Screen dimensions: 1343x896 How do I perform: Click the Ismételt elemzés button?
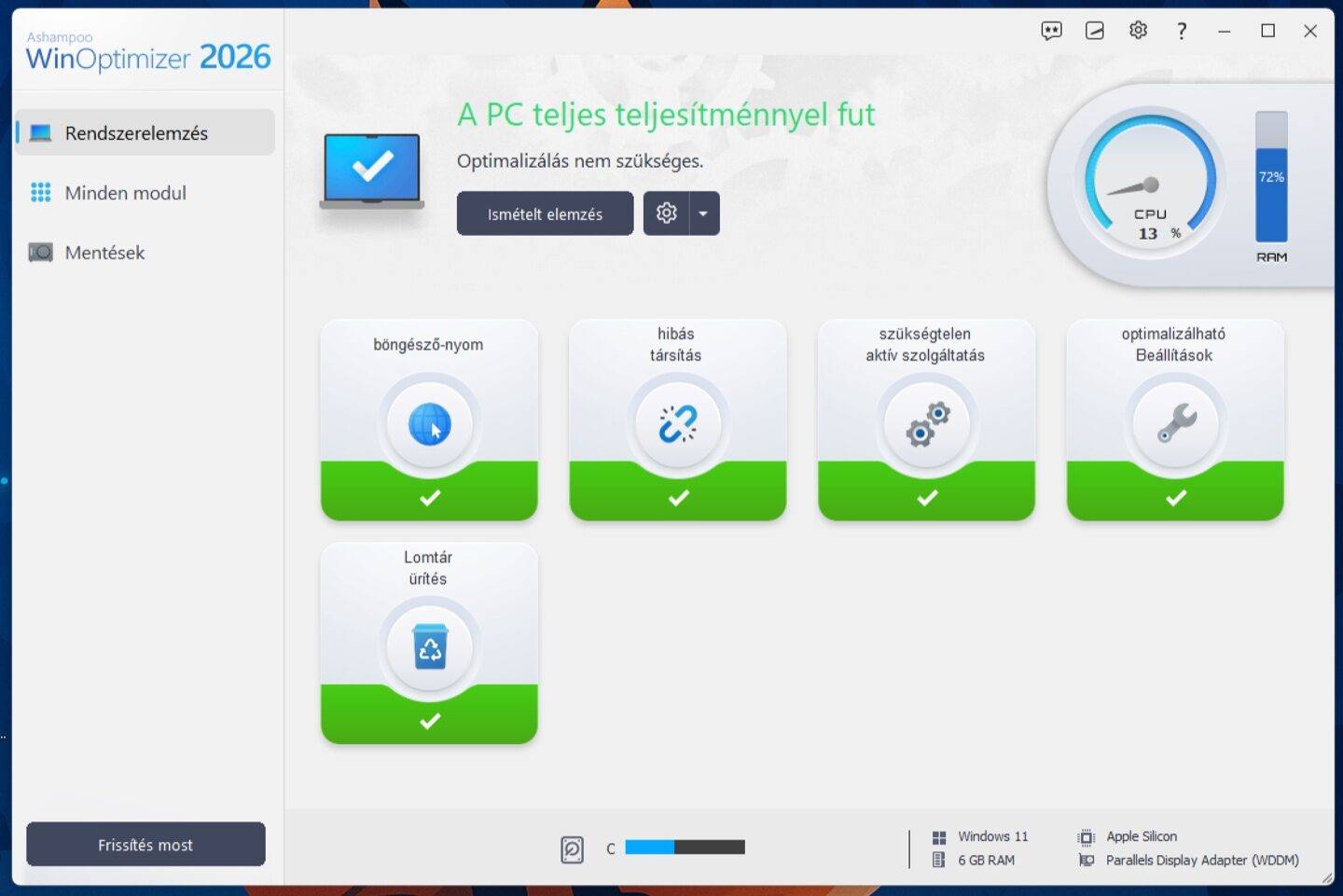pos(546,214)
